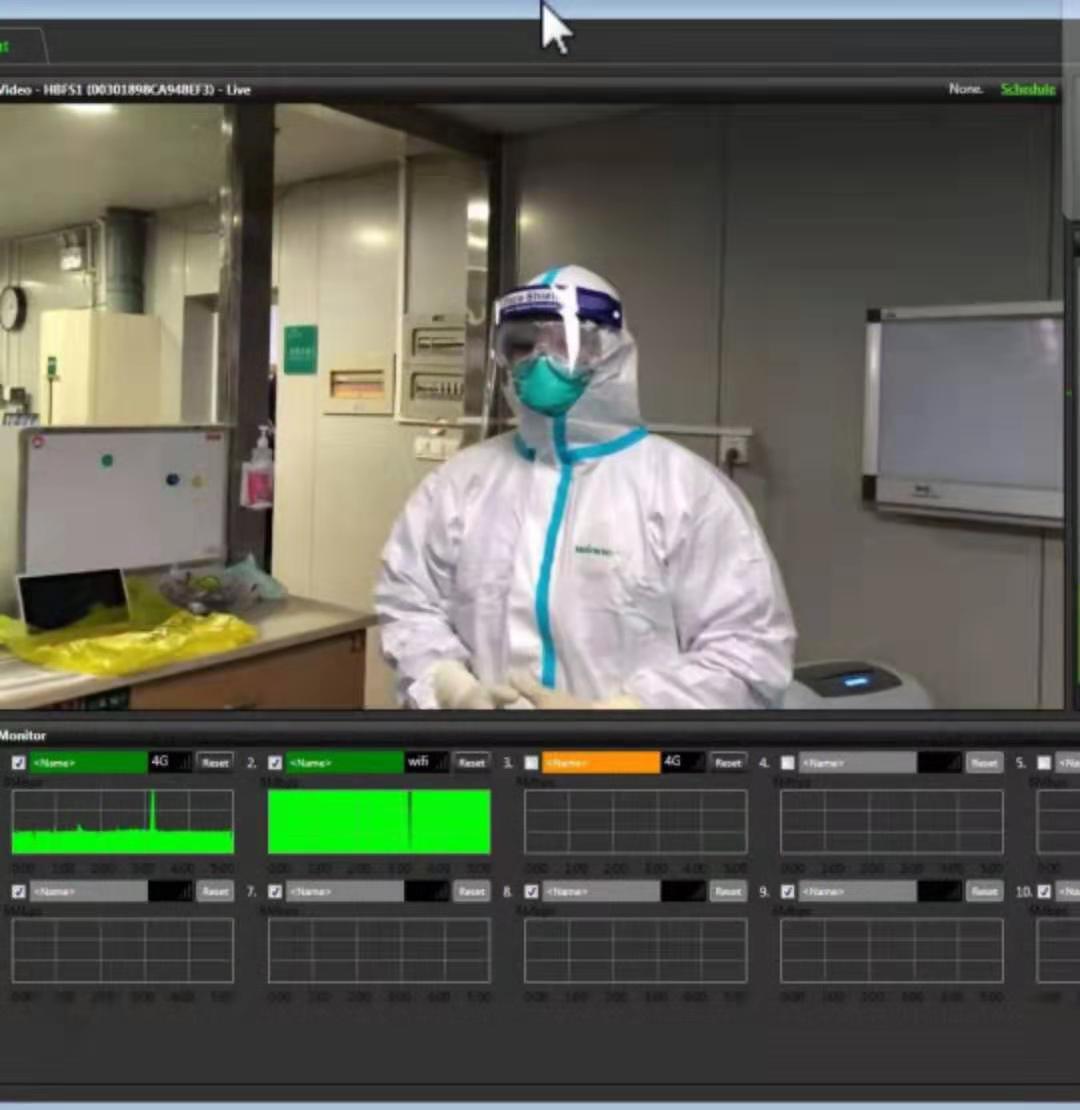Click the 4G signal indicator on channel 1

coord(170,762)
